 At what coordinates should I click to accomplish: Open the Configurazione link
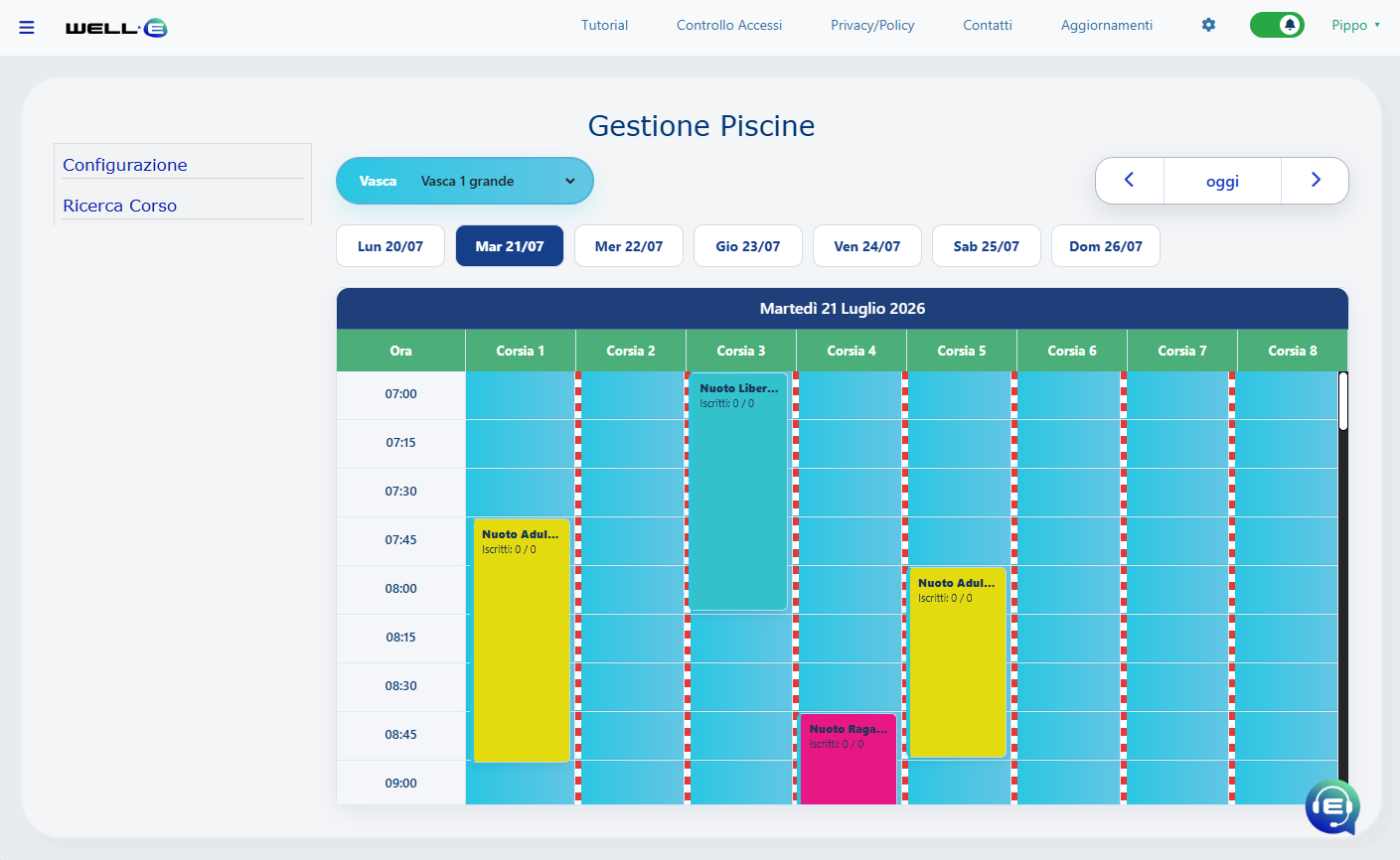pyautogui.click(x=125, y=165)
